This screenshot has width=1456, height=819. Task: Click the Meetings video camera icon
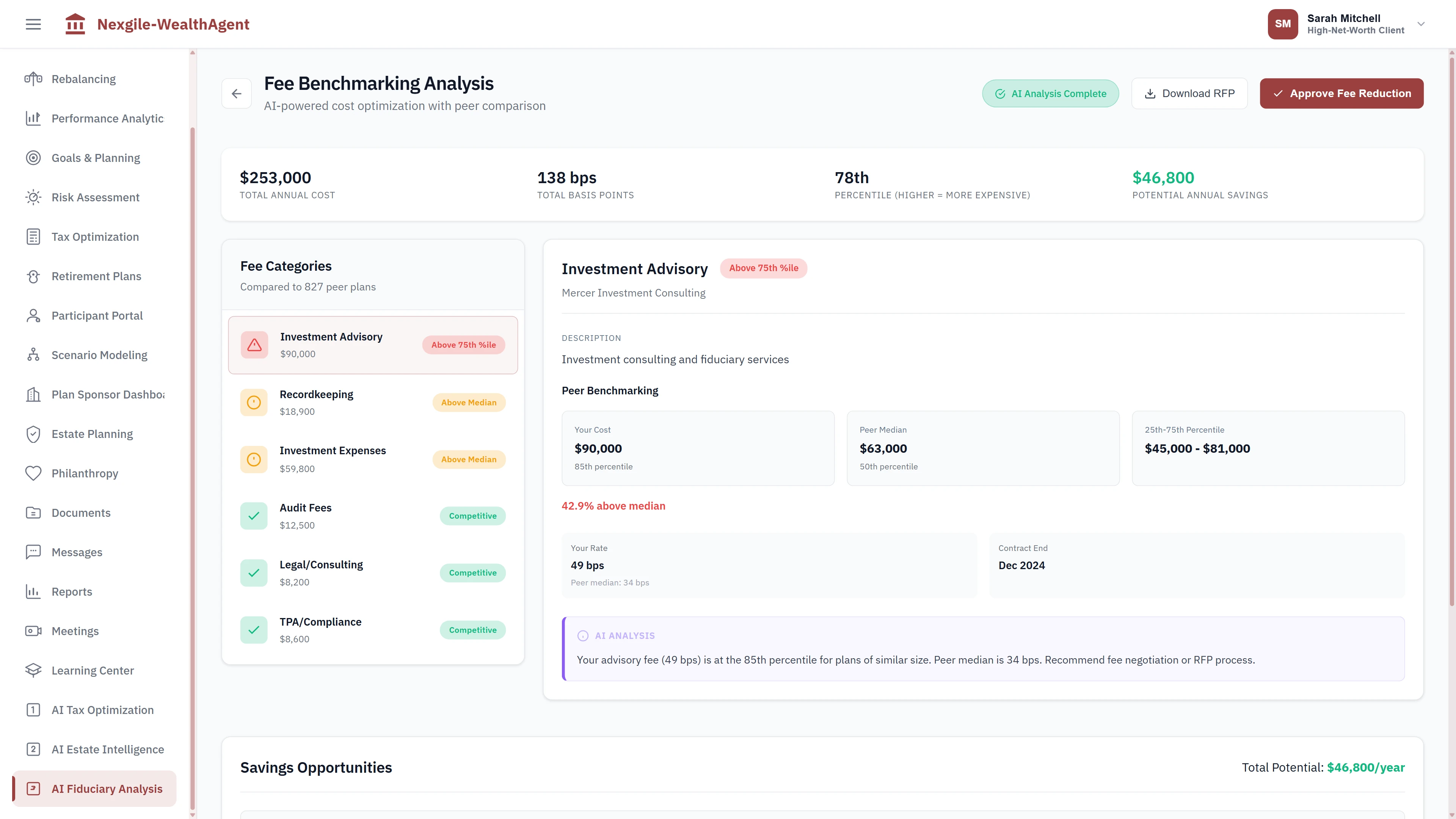click(33, 631)
